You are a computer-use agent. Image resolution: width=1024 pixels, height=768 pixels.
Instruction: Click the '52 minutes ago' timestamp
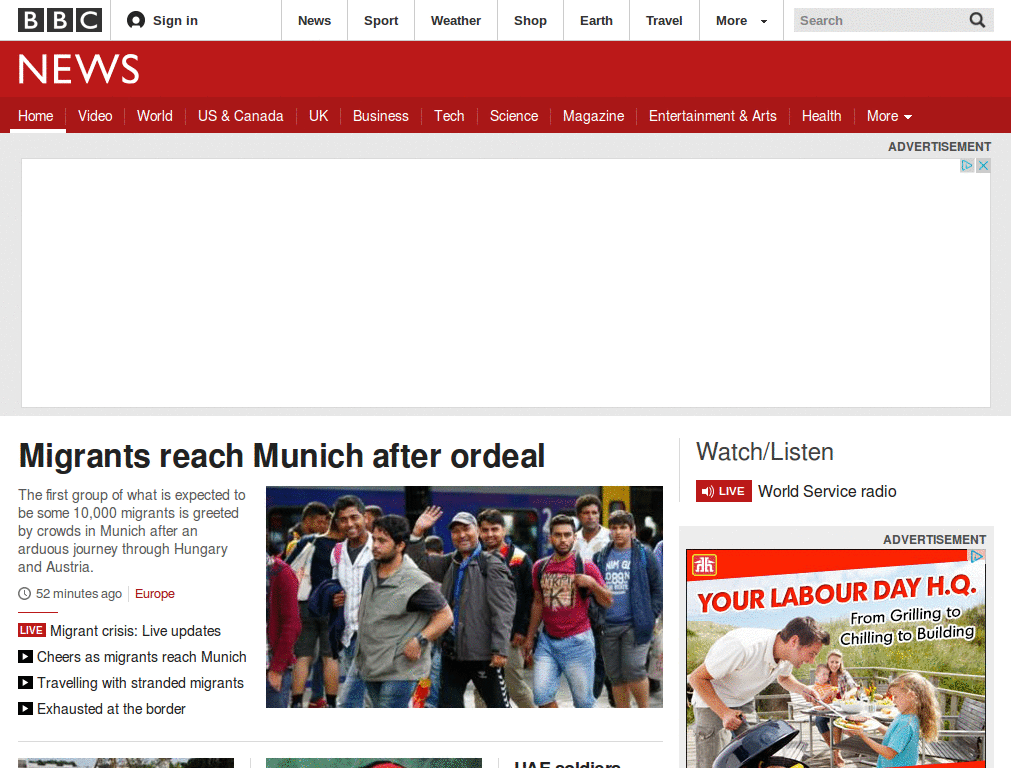point(79,594)
